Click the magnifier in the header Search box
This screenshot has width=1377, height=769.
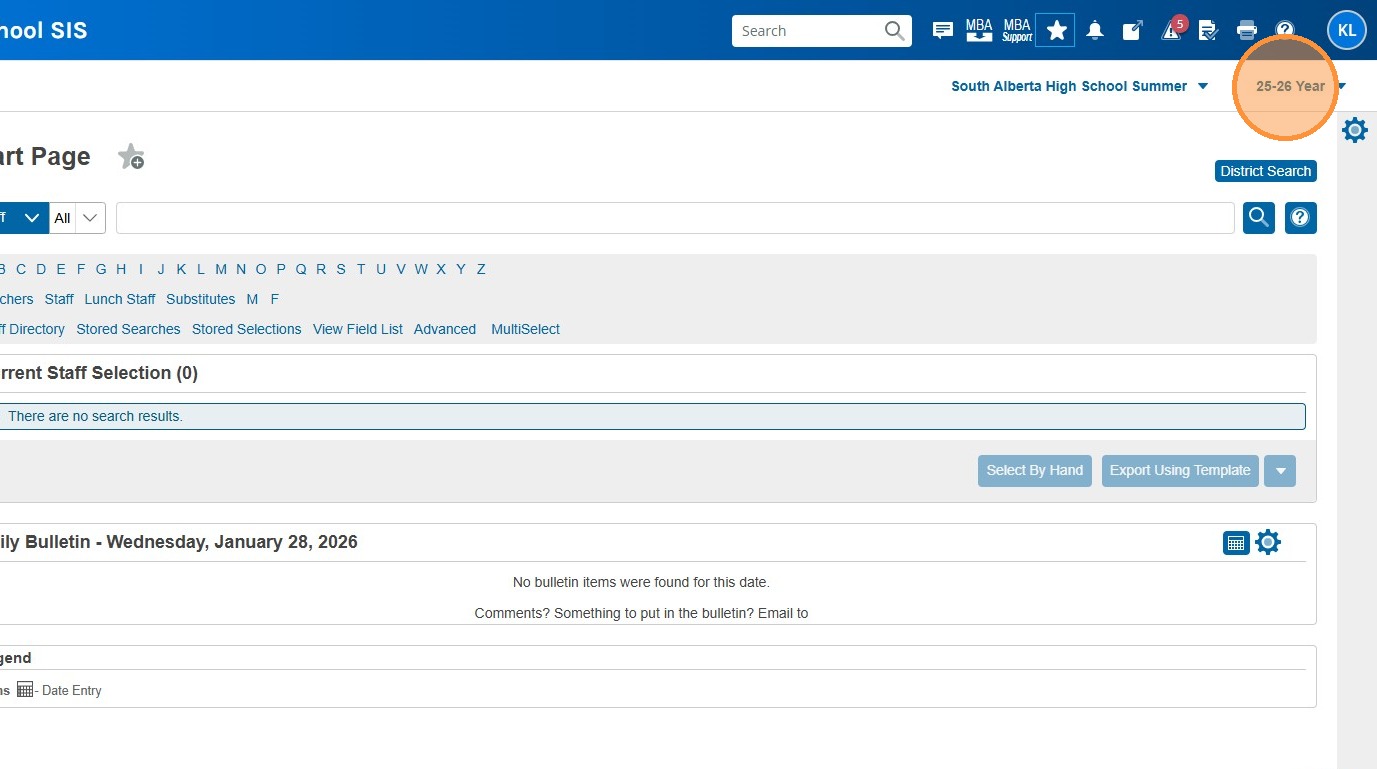[894, 31]
